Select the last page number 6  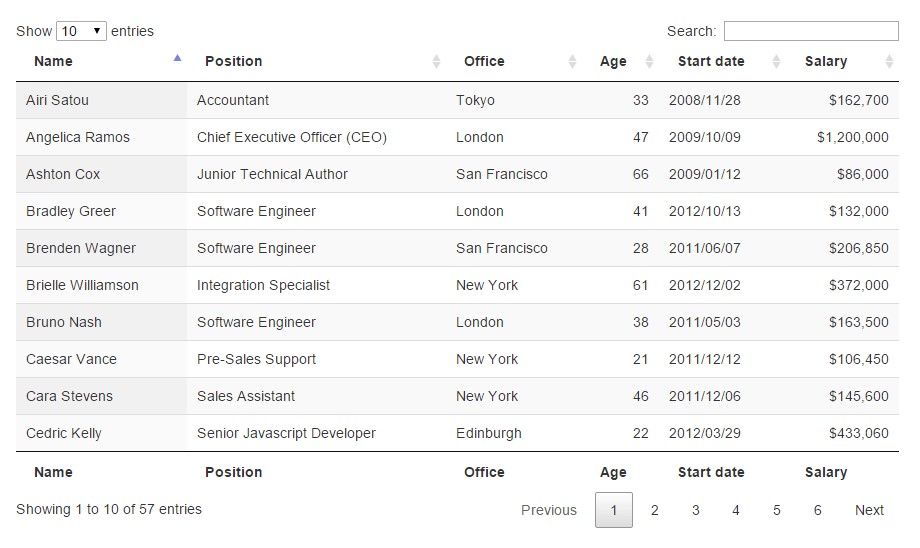[x=817, y=510]
